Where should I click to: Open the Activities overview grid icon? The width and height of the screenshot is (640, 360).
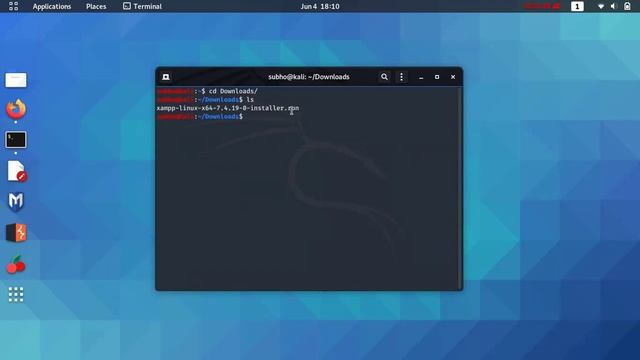(x=13, y=6)
